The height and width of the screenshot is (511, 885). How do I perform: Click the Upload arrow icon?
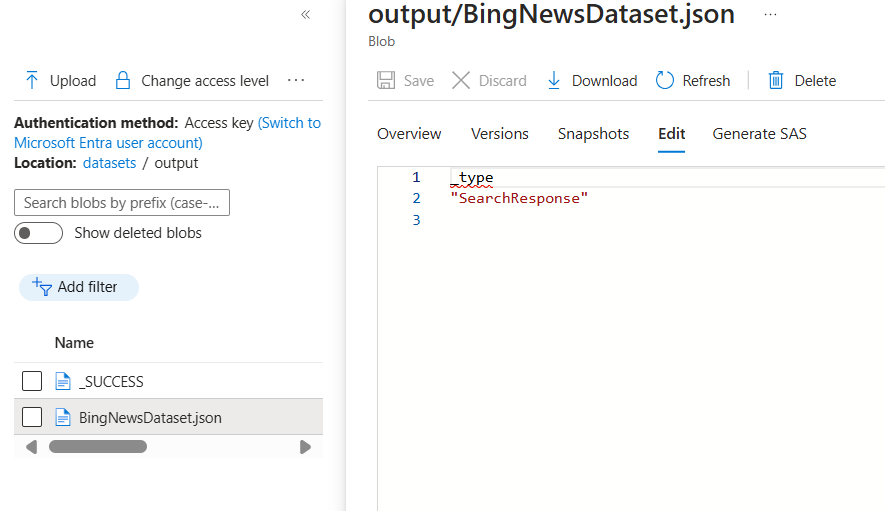[32, 81]
